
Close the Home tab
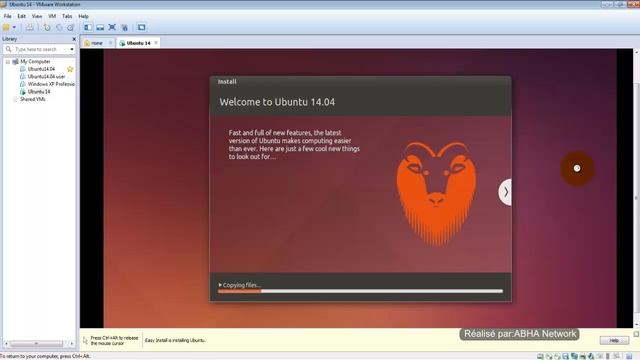110,43
